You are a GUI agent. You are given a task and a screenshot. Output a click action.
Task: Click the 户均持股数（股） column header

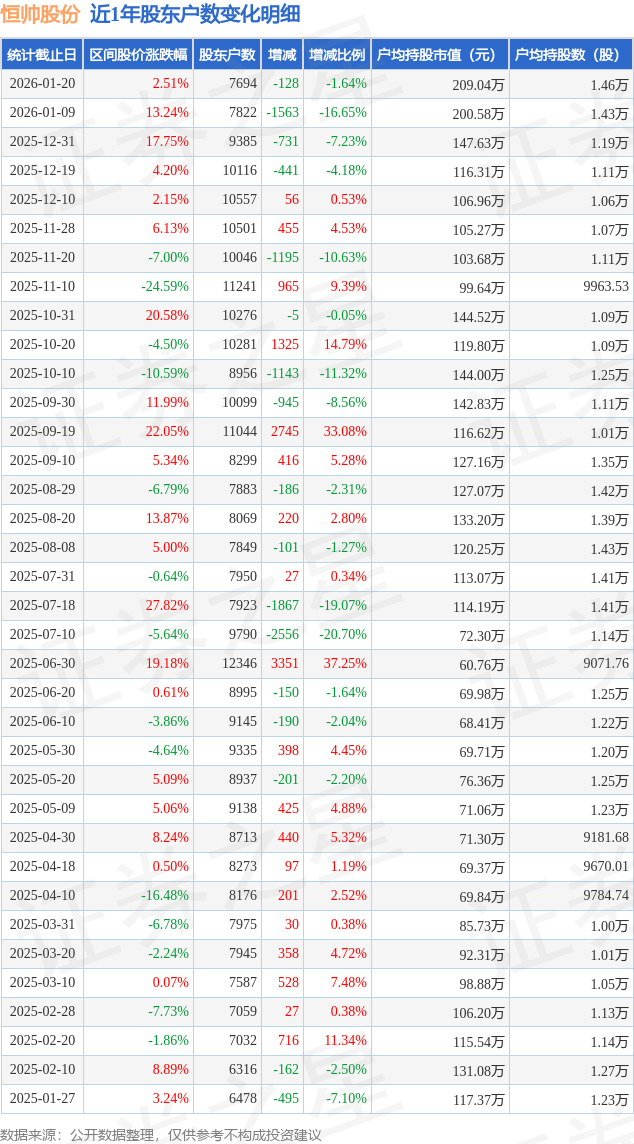(x=569, y=55)
